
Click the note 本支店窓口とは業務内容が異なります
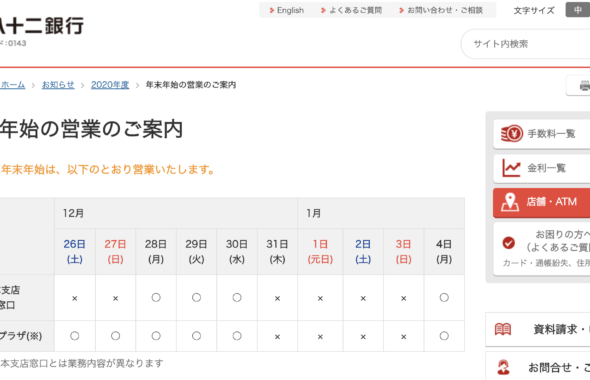pyautogui.click(x=82, y=363)
